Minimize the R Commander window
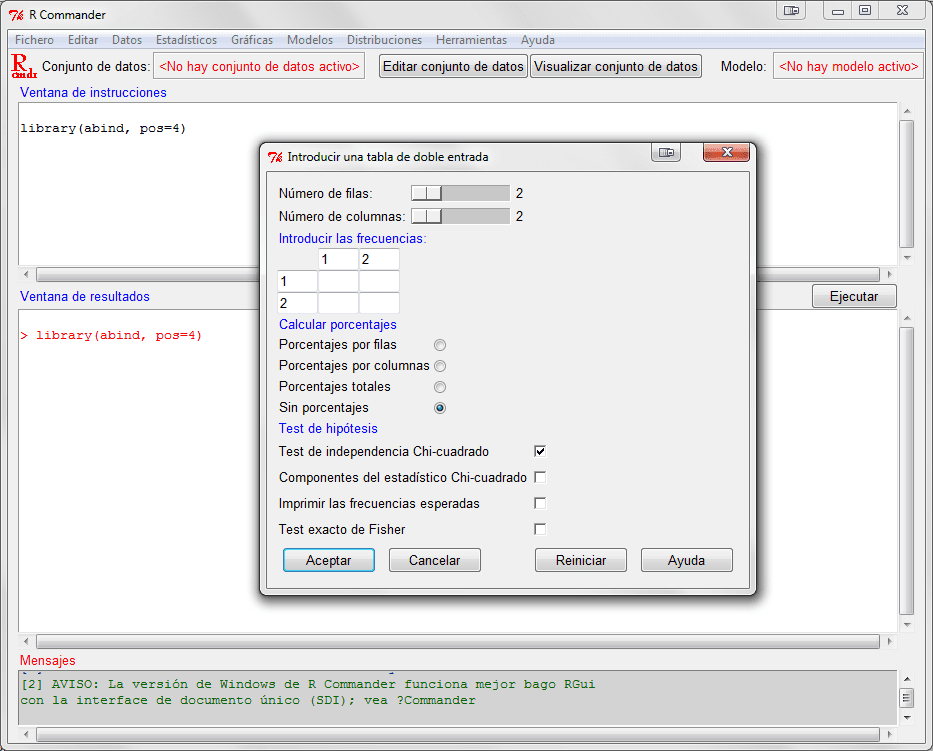This screenshot has width=933, height=751. 838,11
